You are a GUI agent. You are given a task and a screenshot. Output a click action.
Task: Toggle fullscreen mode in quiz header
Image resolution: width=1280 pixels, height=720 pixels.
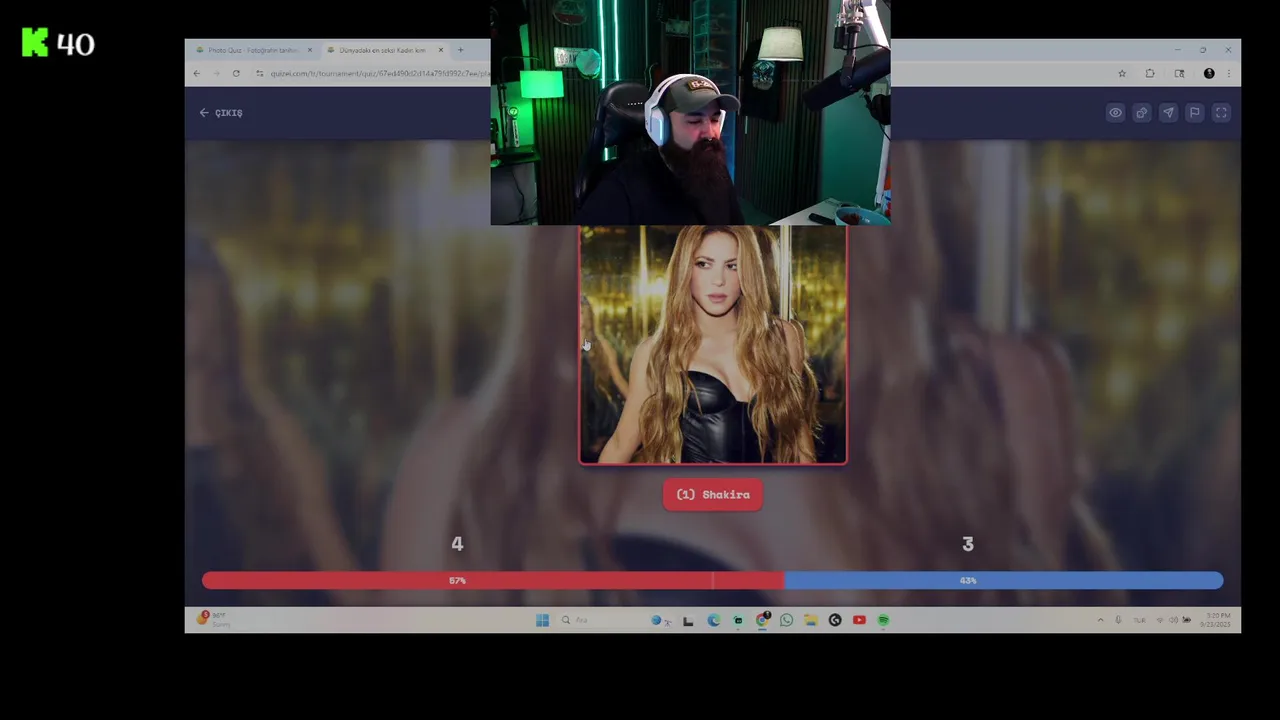(1221, 113)
